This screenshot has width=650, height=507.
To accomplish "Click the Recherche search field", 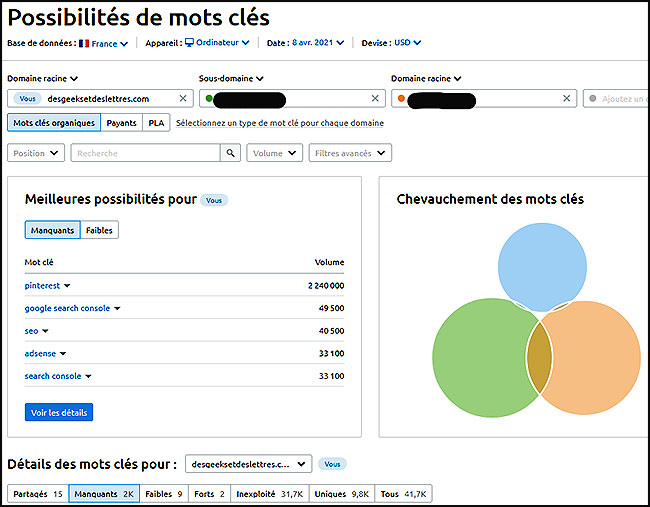I will (146, 153).
